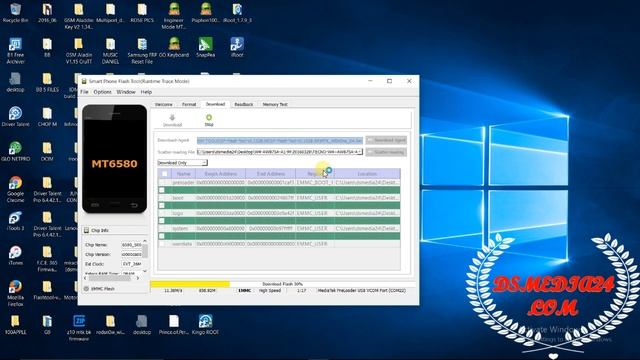Open the iRoot_1.7.9_1 installer icon
The image size is (640, 360).
tap(237, 13)
